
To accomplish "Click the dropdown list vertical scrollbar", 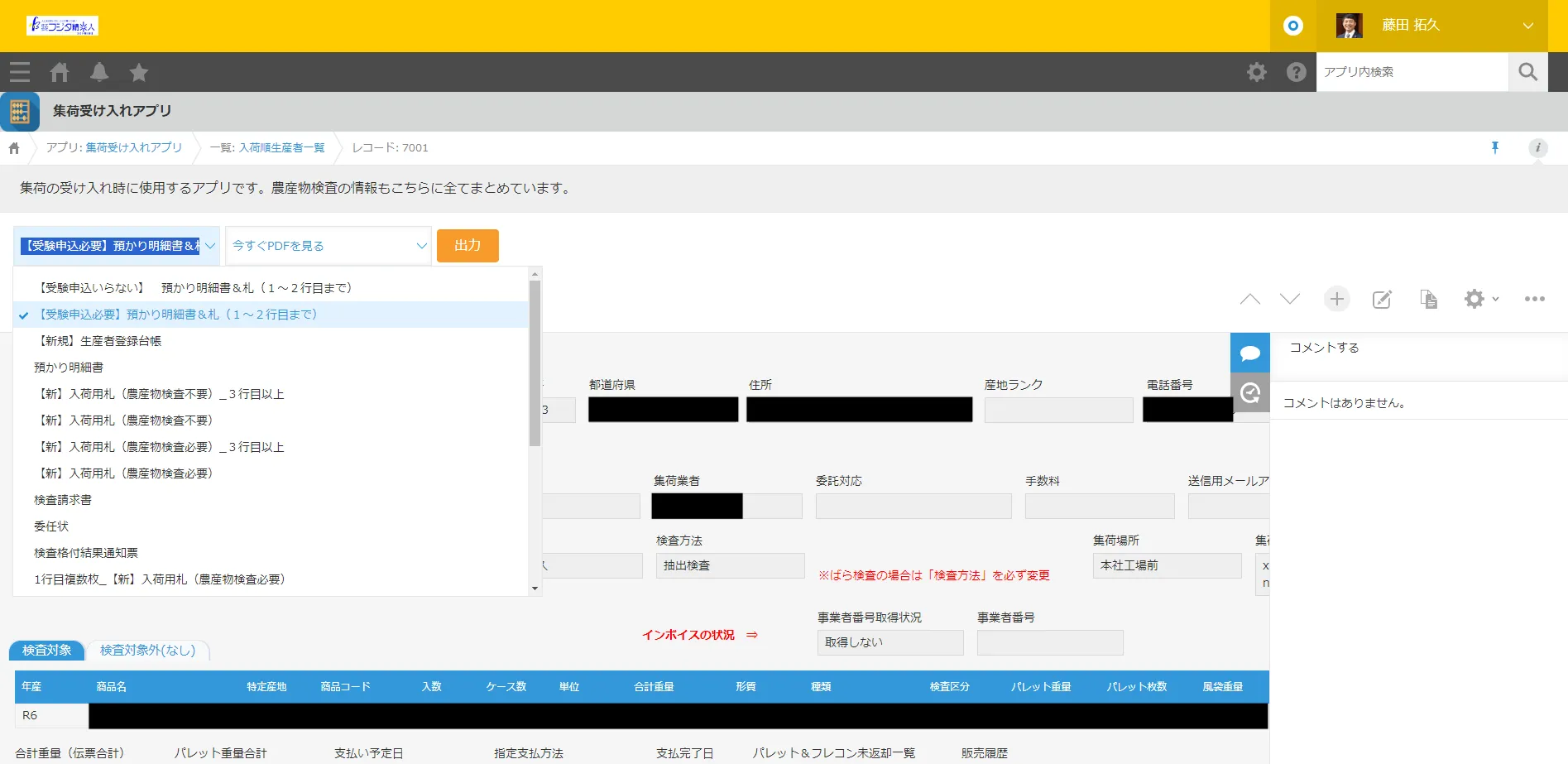I will (535, 364).
